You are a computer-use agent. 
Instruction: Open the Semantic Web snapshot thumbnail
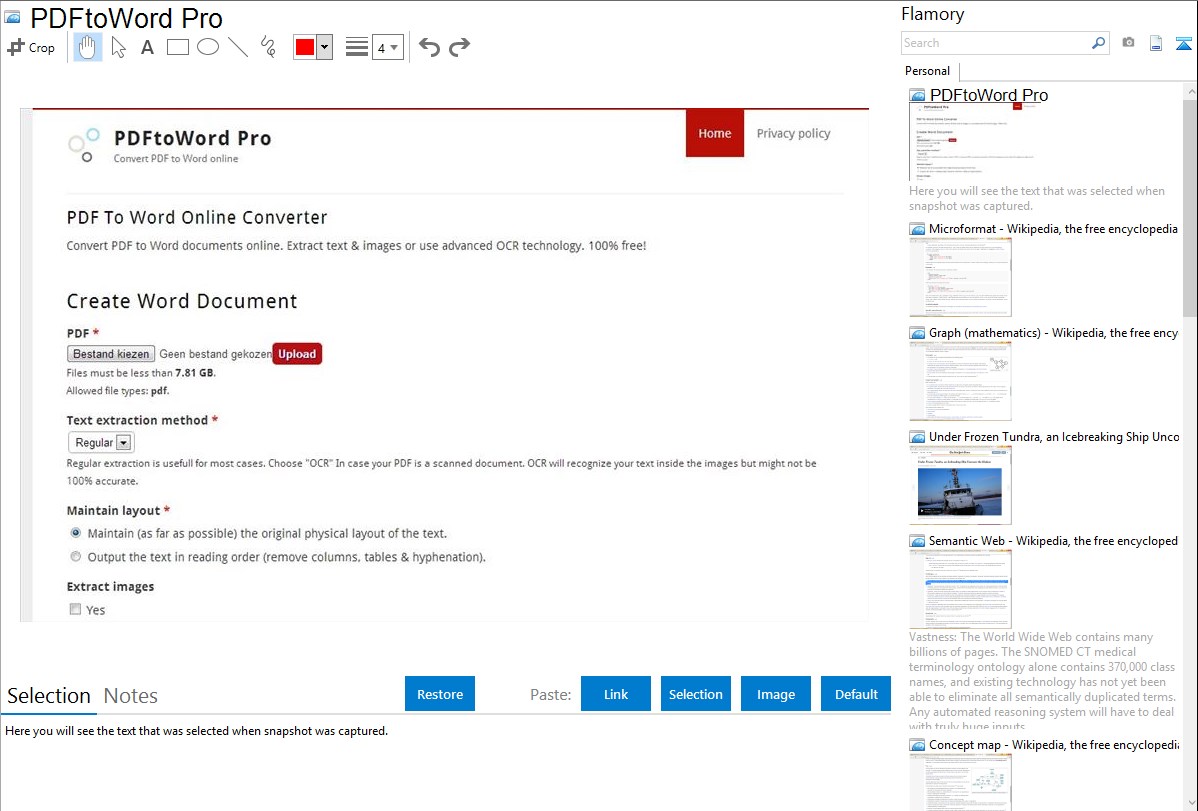coord(960,589)
